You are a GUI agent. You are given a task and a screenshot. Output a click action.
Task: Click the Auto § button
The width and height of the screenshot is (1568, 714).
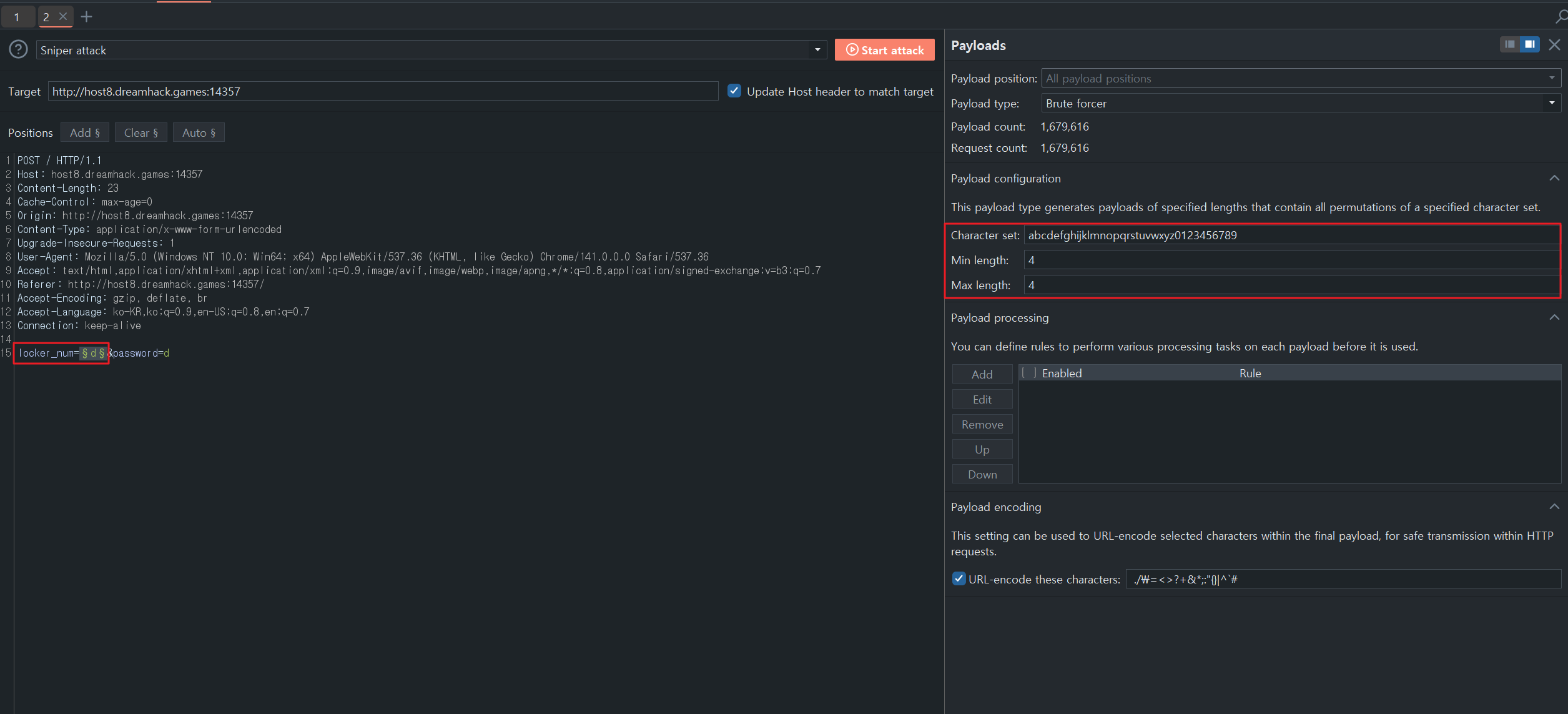pos(199,132)
